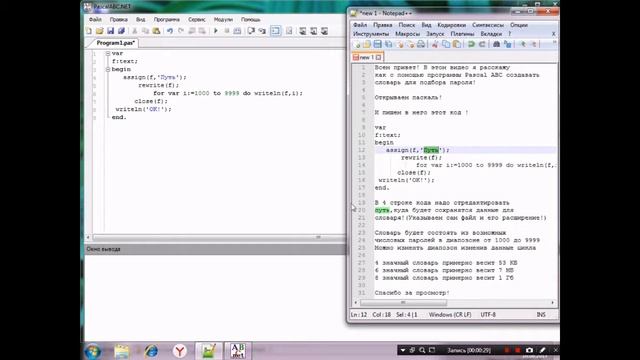Redo the edit in PascalABC.NET
640x360 pixels.
click(181, 31)
